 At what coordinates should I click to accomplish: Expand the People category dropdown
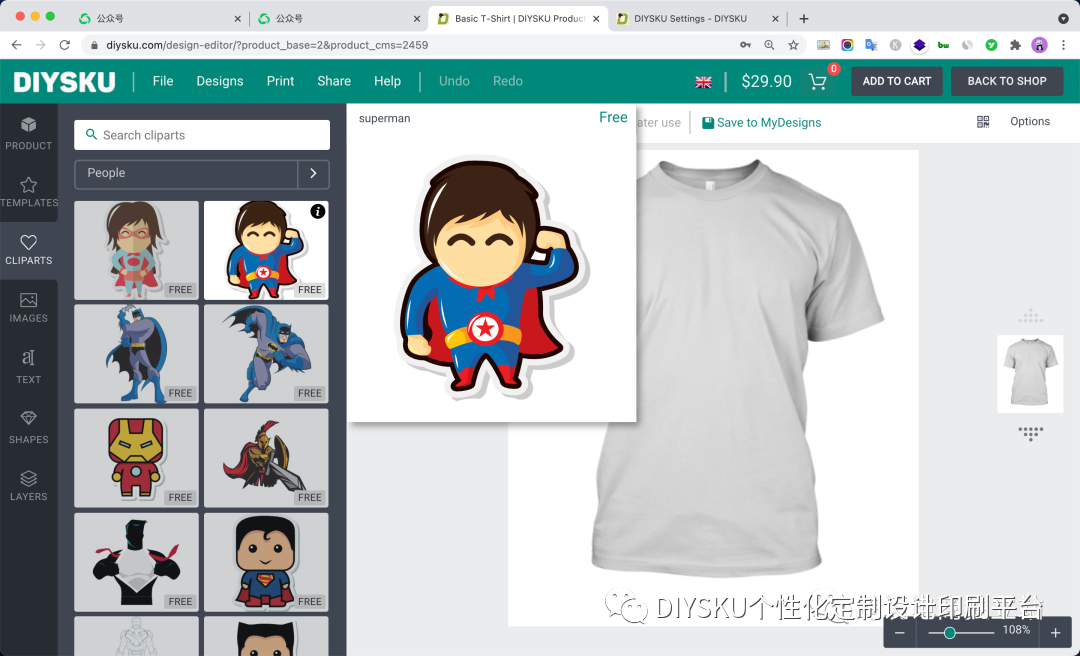[x=186, y=174]
